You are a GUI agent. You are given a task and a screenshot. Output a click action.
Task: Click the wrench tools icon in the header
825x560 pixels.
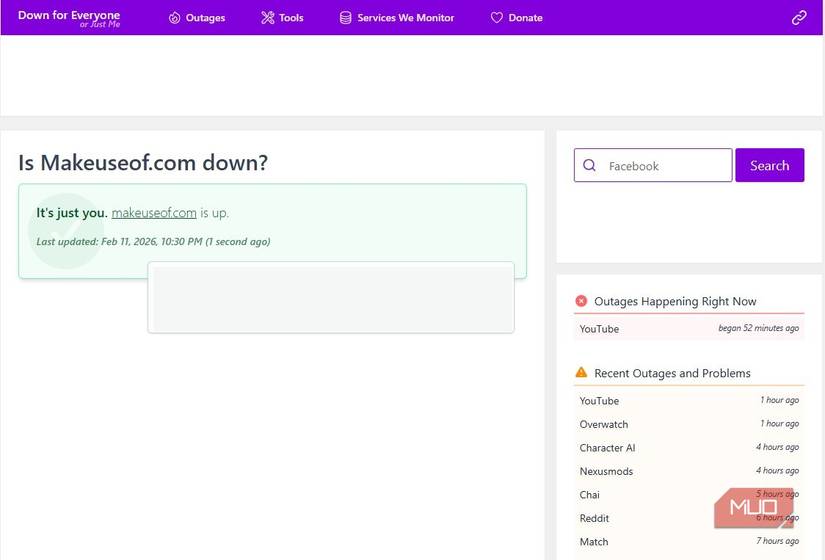[x=268, y=18]
